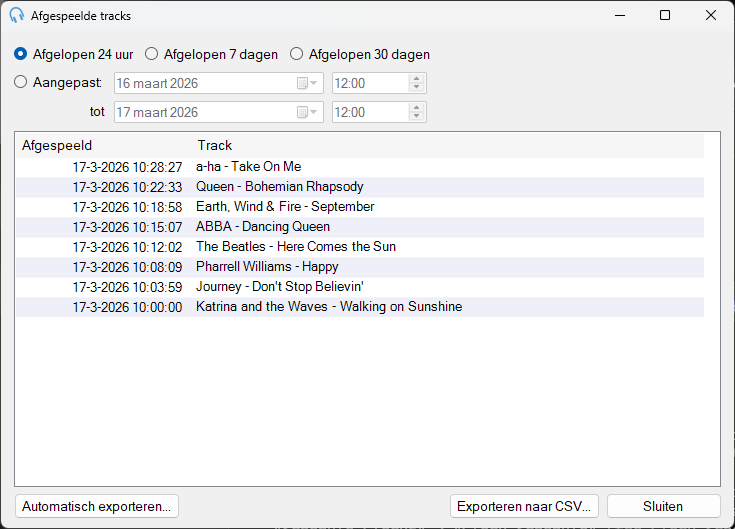Decrease the end time spinner after tot
Viewport: 735px width, 529px height.
(x=416, y=117)
